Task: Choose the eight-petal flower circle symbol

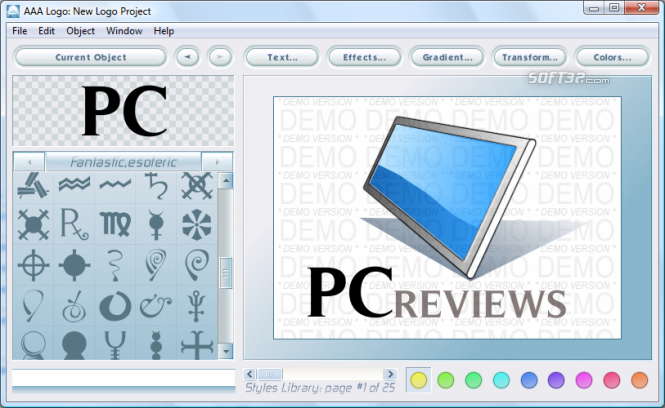Action: (x=197, y=224)
